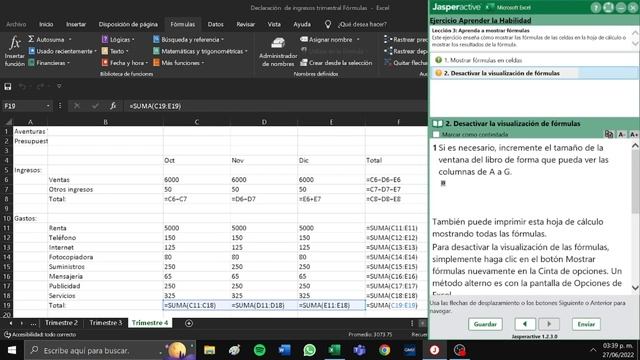
Task: Open Spotify from taskbar
Action: pyautogui.click(x=260, y=350)
